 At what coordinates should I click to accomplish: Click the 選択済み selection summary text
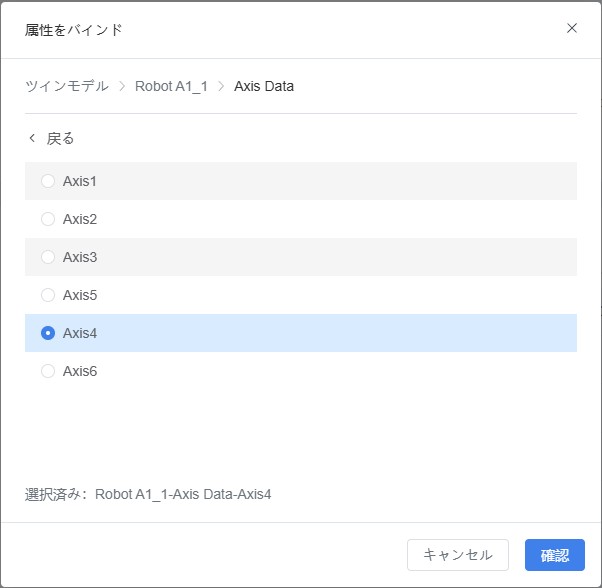point(148,494)
